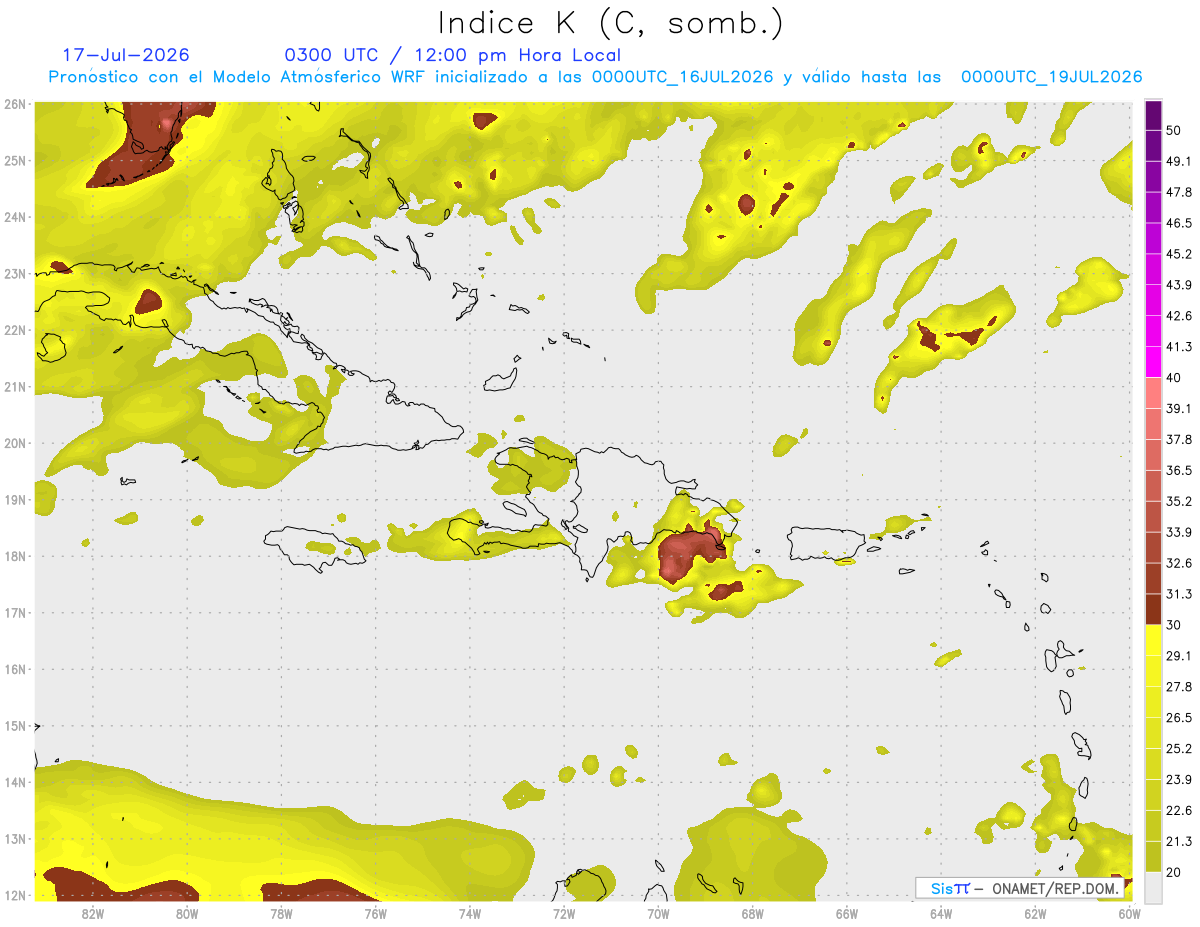Click colorbar label '47.8'
The image size is (1200, 927).
1179,192
